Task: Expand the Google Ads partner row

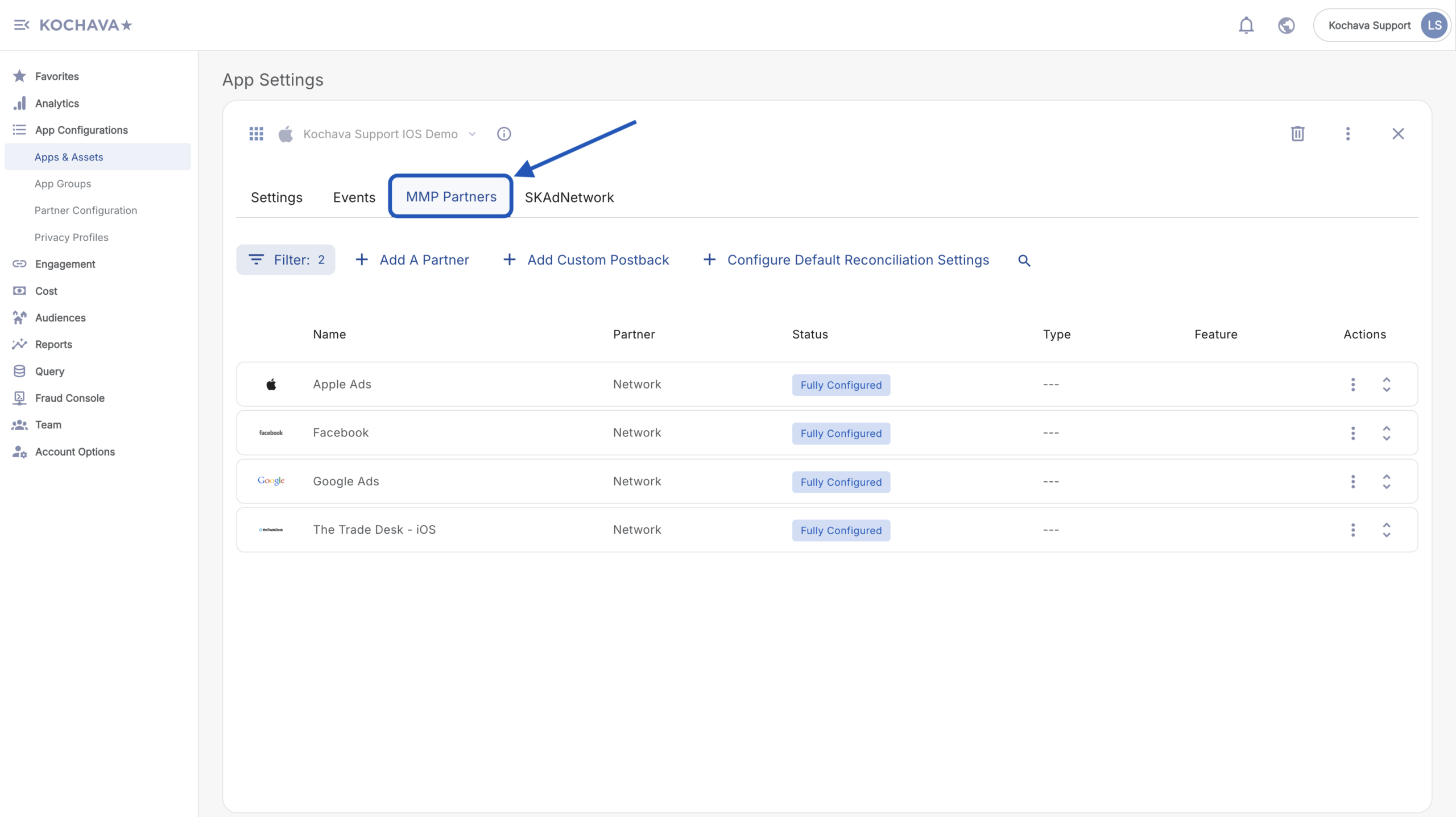Action: pyautogui.click(x=1387, y=481)
